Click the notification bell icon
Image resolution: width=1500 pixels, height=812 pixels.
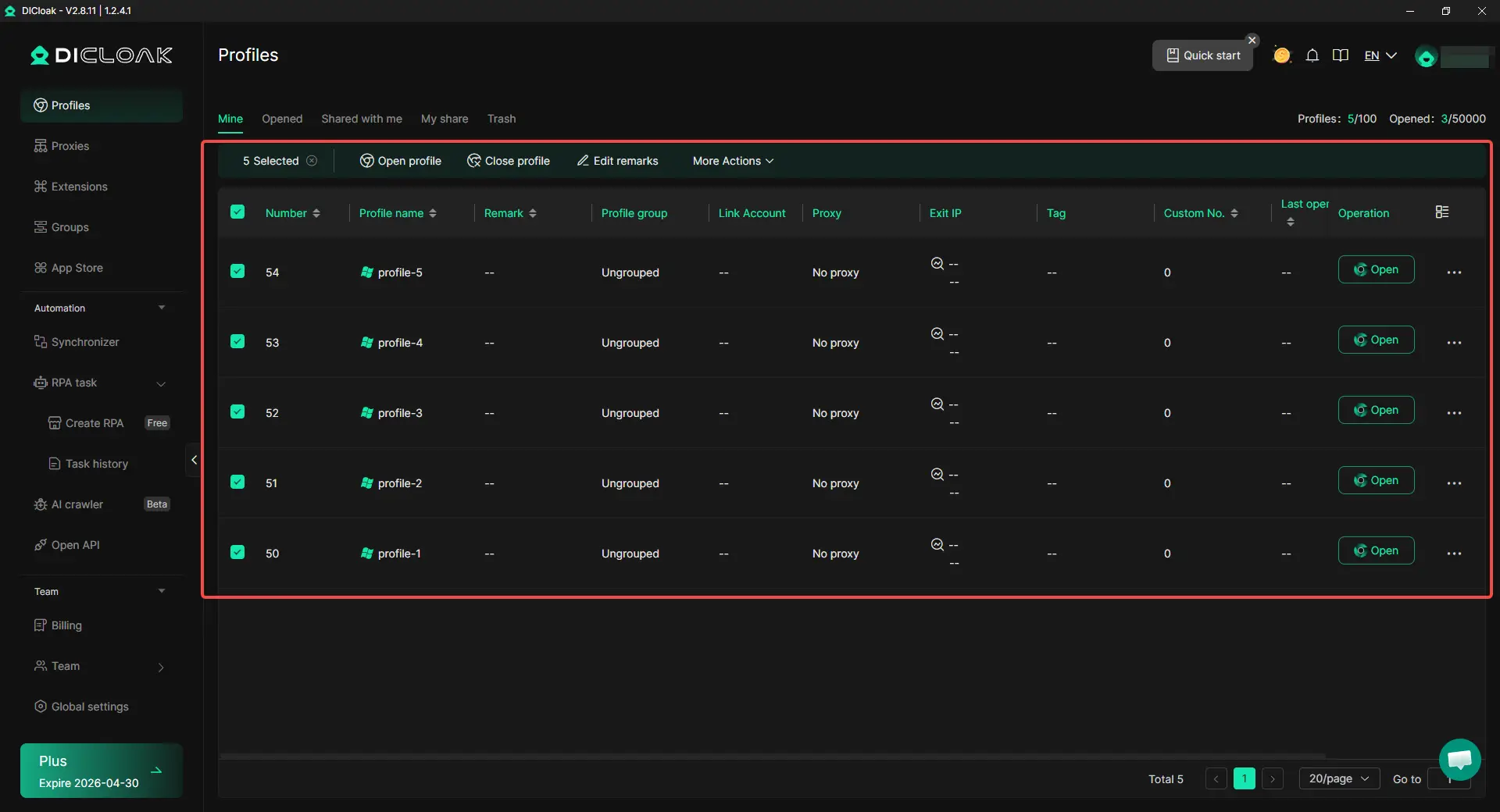point(1312,55)
